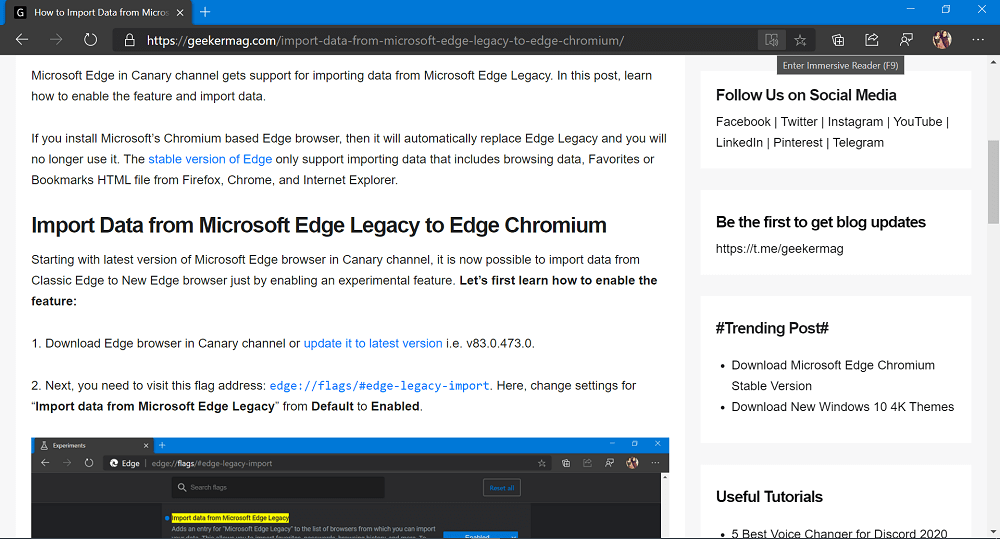Open 'Download Microsoft Edge Chromium Stable Version' post
The image size is (1000, 539).
[x=833, y=375]
